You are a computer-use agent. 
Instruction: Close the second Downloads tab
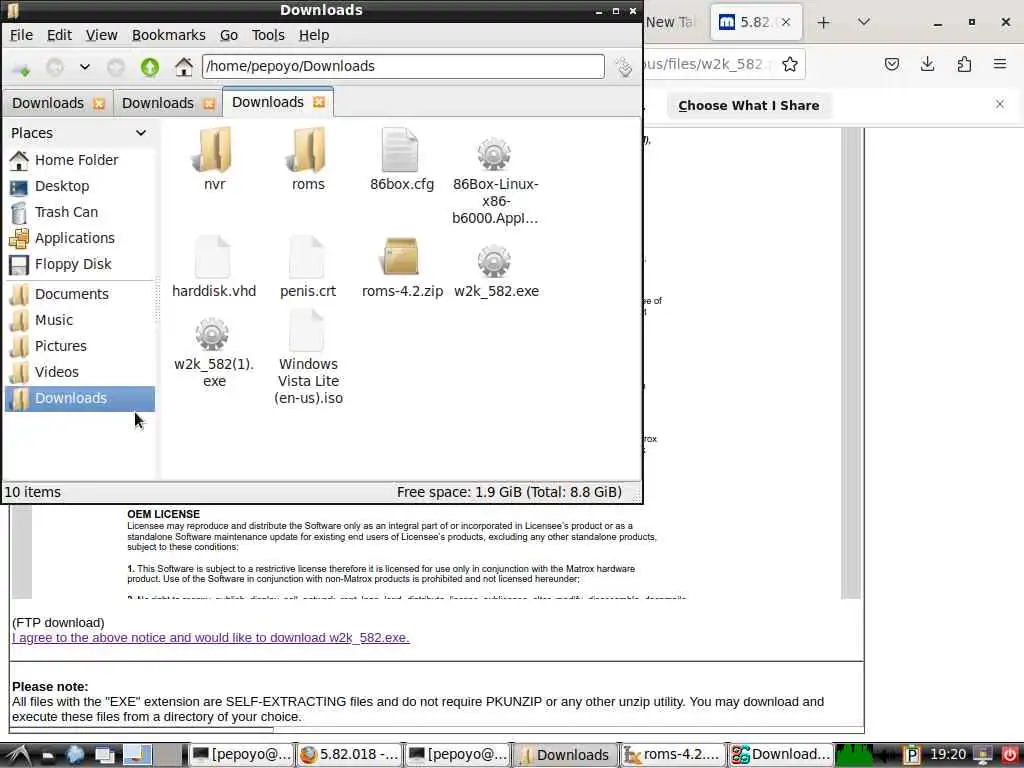[x=208, y=104]
